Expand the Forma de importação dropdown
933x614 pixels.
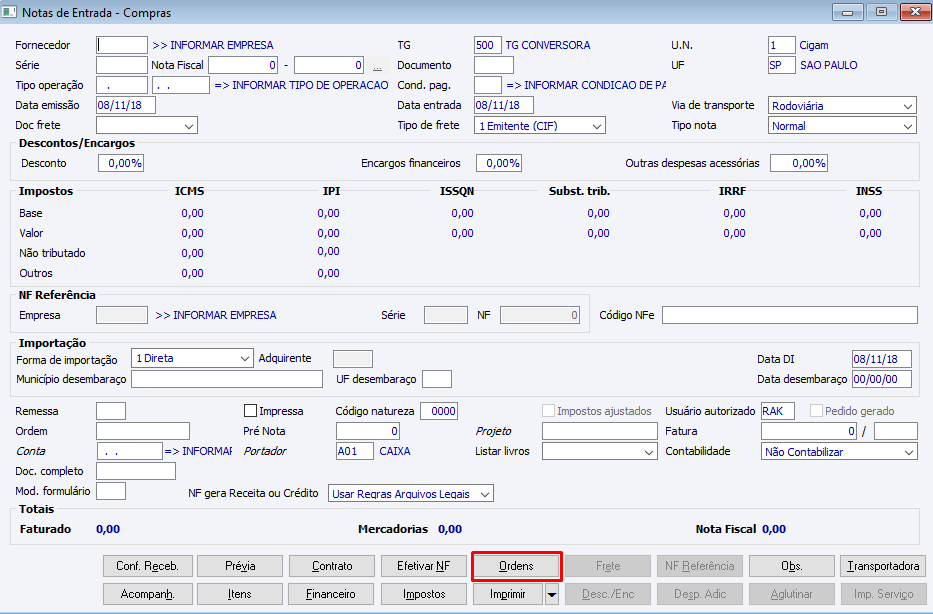click(x=192, y=359)
